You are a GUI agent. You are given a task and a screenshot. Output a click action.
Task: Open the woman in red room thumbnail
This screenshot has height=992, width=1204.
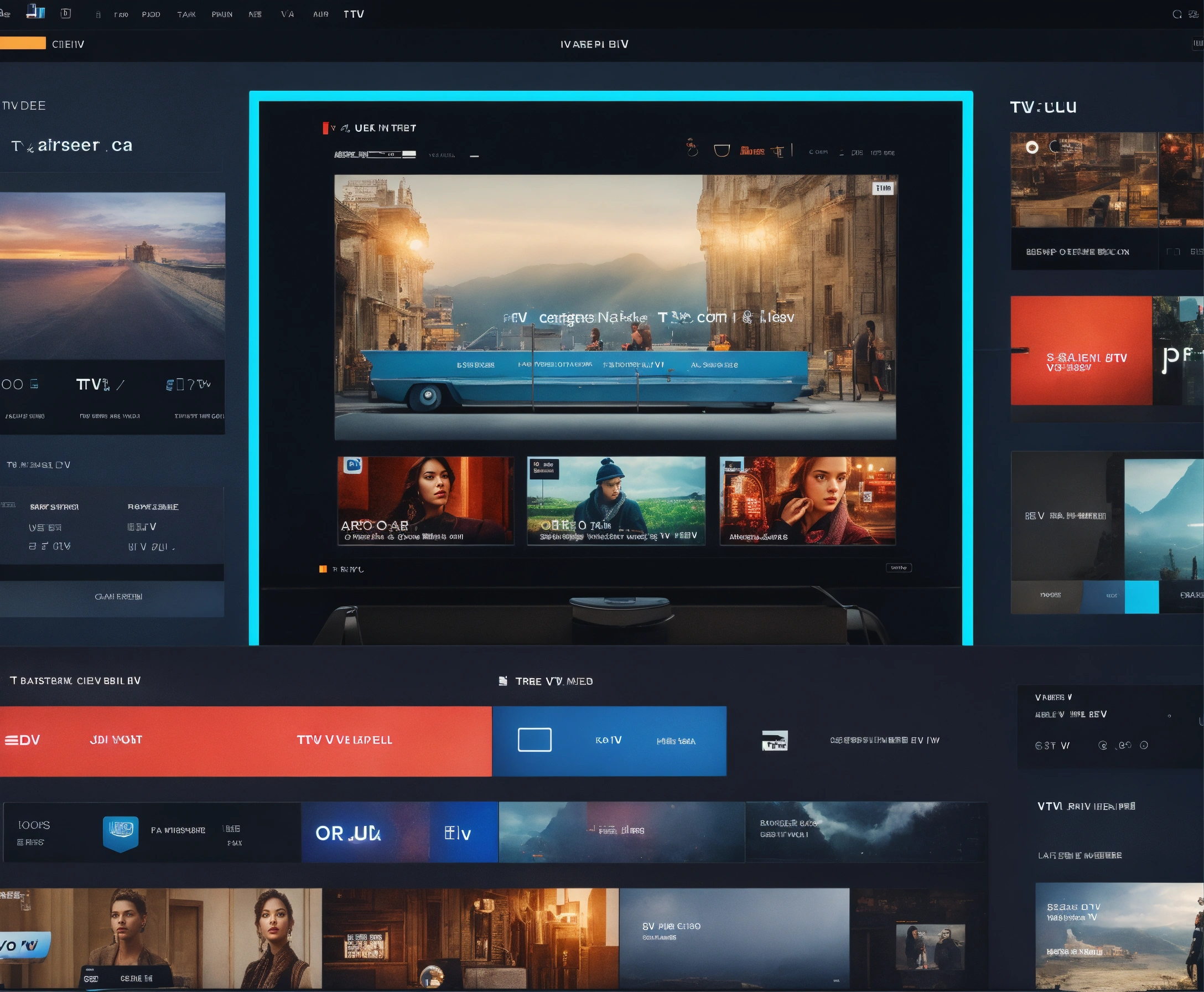(425, 500)
